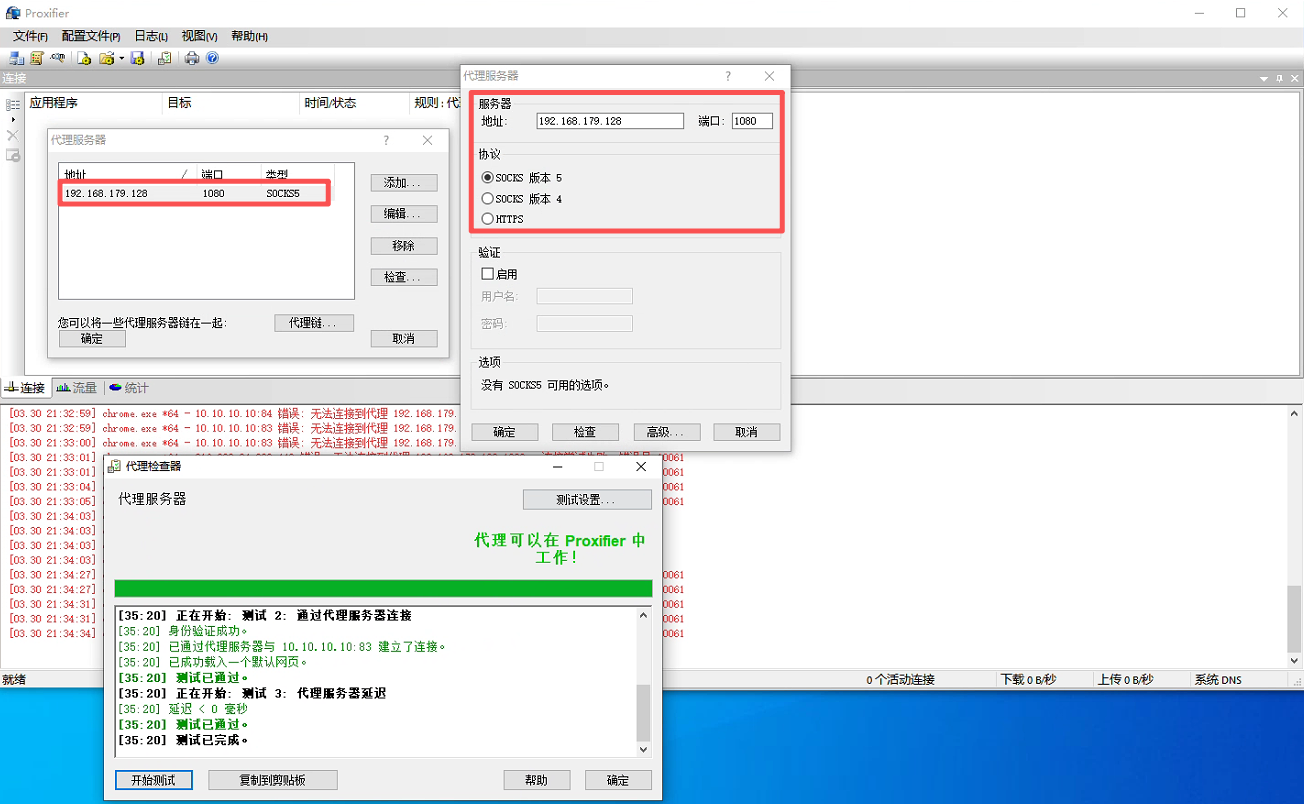Select the HTTPS protocol option
Viewport: 1304px width, 804px height.
[503, 219]
